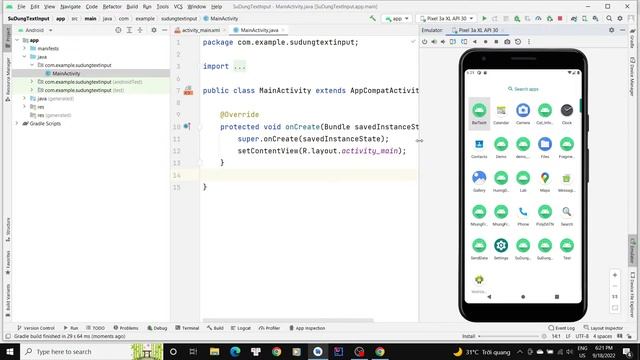
Task: Click the emulator Back triangle toolbar button
Action: click(475, 42)
